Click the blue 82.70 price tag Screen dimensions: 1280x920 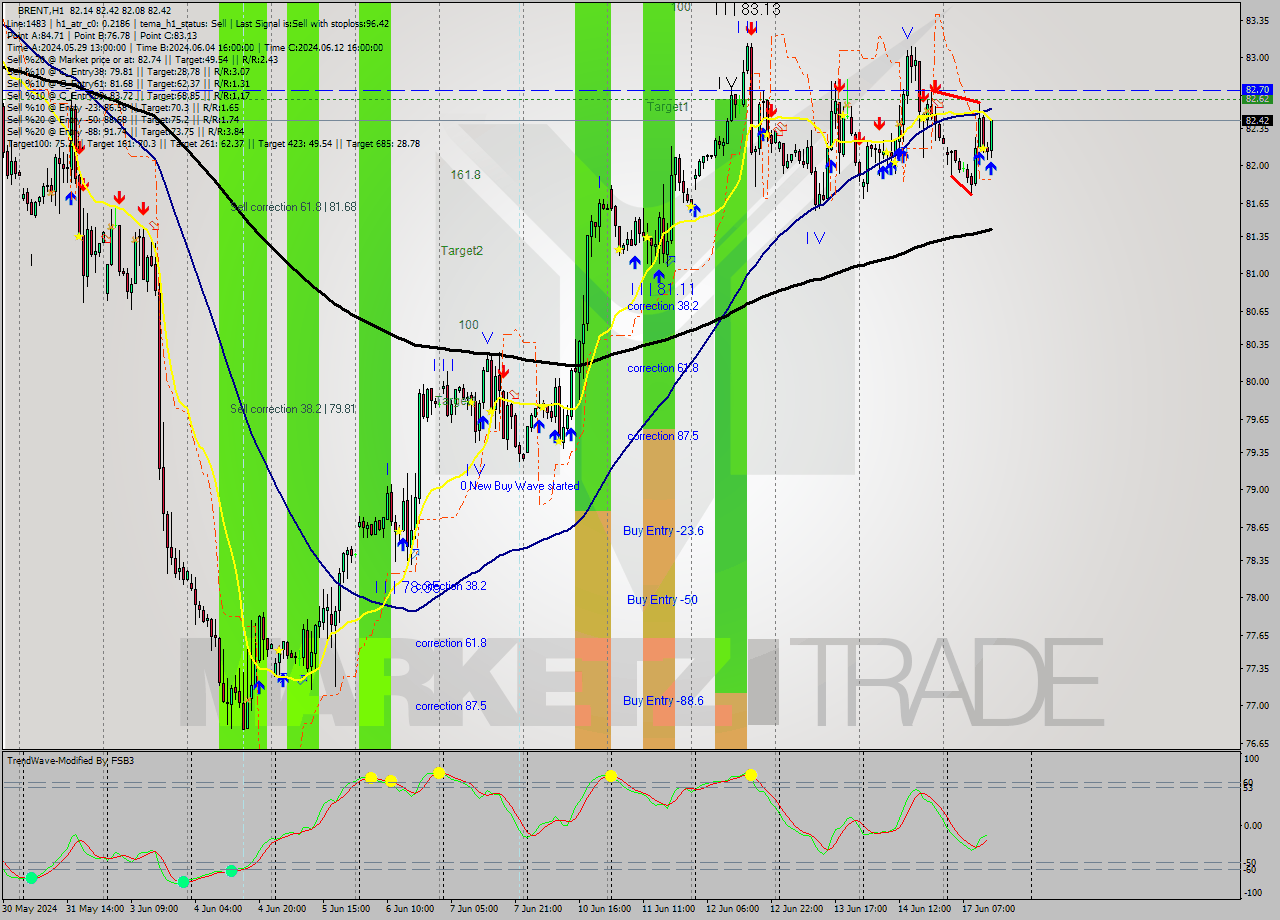[1257, 90]
